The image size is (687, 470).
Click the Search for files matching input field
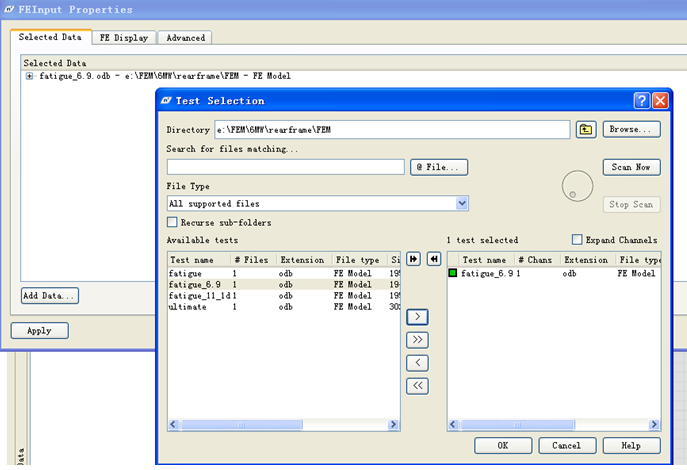pyautogui.click(x=286, y=167)
